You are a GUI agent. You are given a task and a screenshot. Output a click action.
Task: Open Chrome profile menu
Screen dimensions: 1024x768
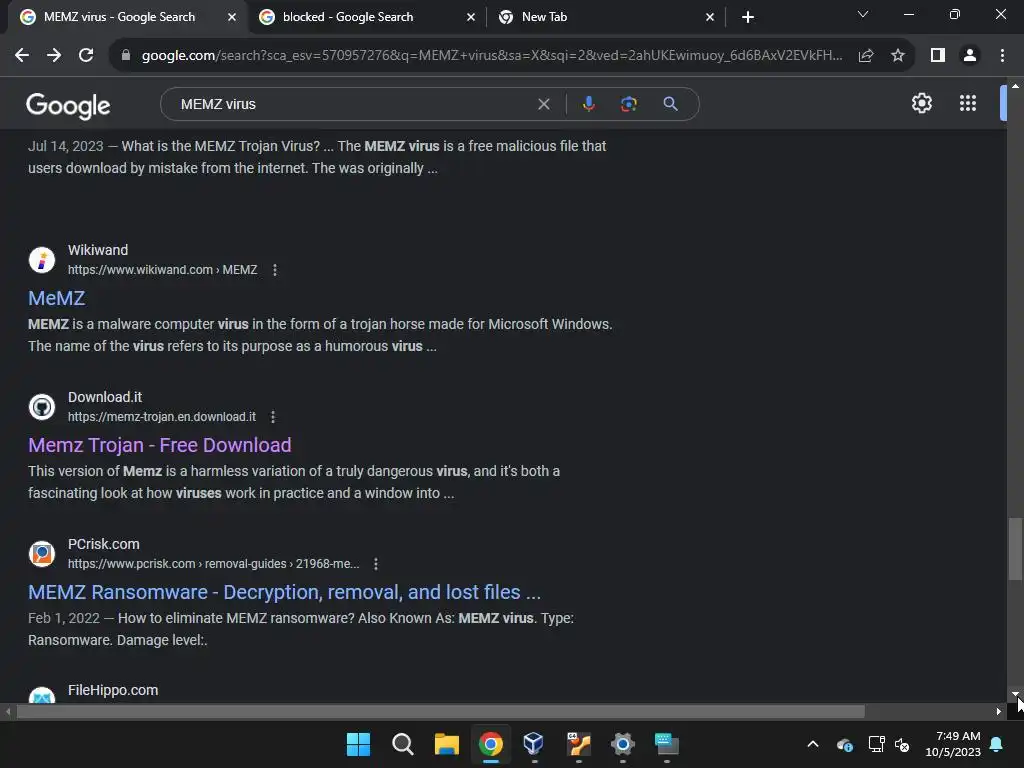pyautogui.click(x=970, y=56)
